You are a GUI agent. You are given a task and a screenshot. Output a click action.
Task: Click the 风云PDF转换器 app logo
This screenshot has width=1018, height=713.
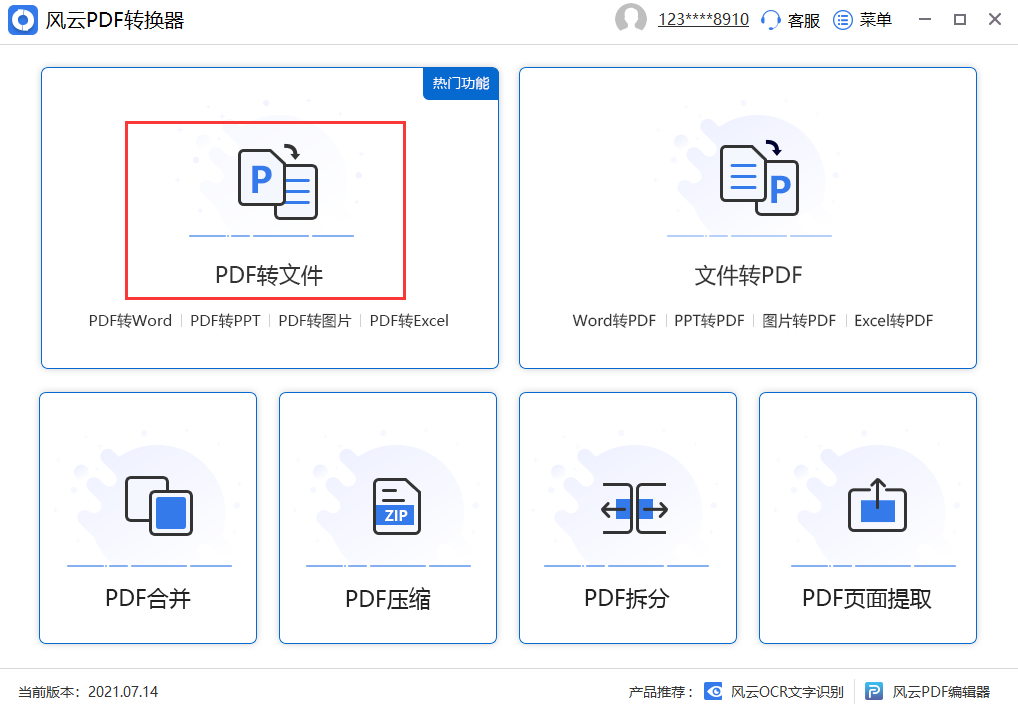[x=23, y=20]
